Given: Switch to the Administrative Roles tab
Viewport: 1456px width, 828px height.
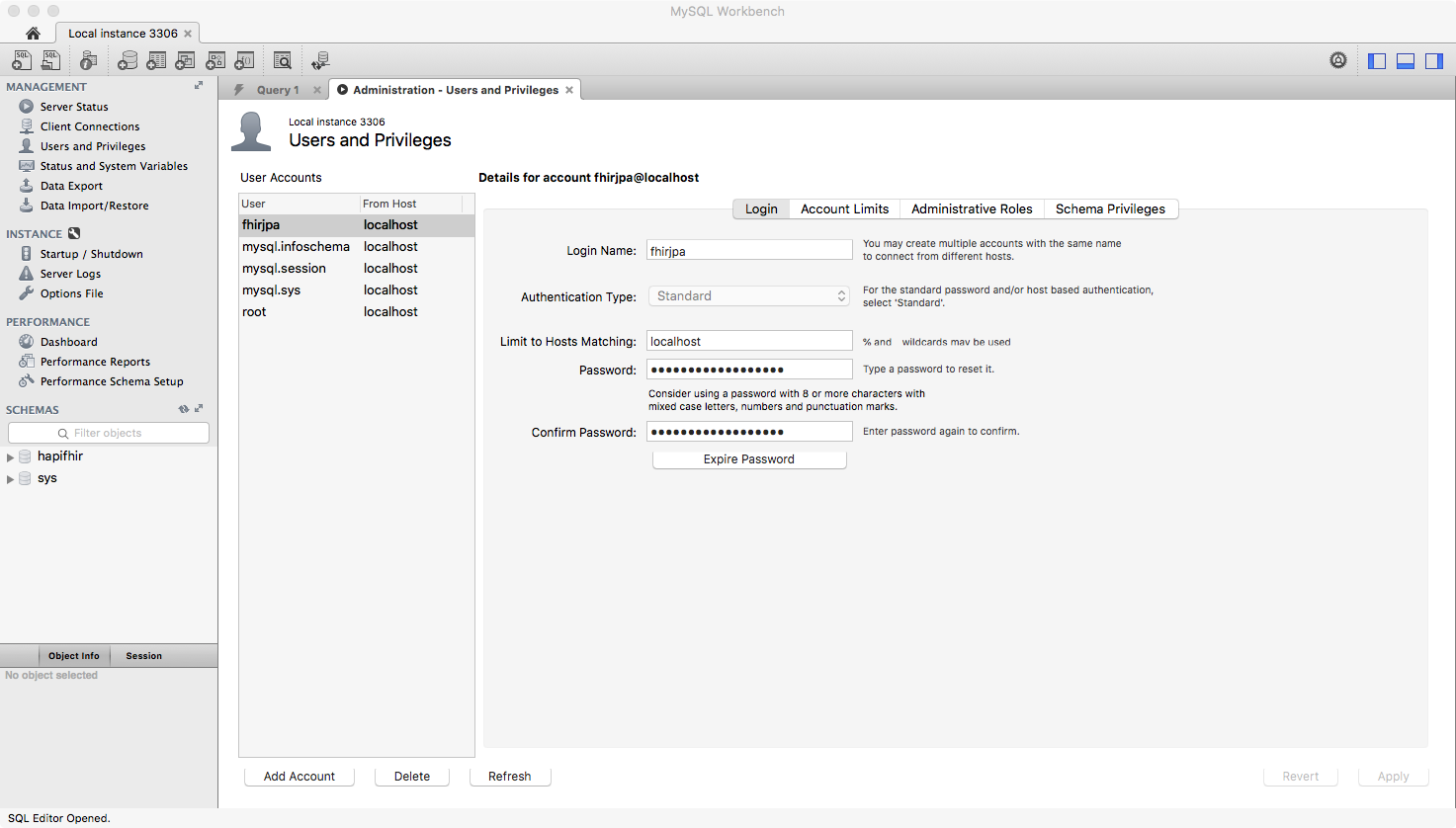Looking at the screenshot, I should tap(971, 208).
